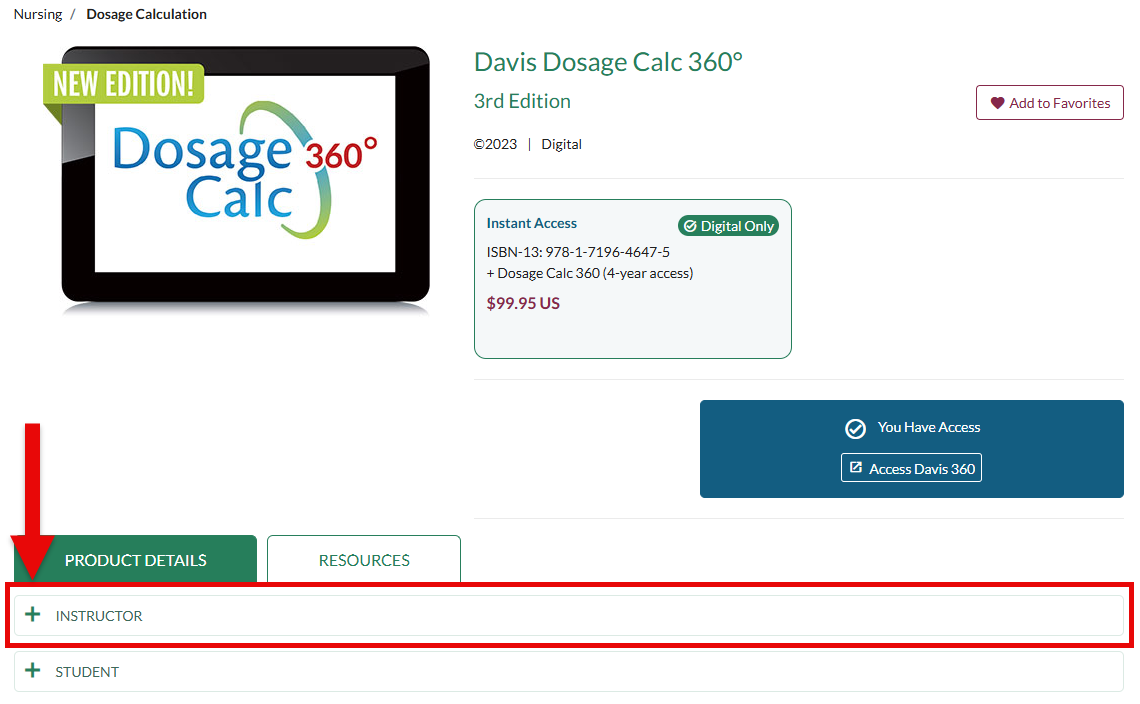This screenshot has height=704, width=1140.
Task: Click the $99.95 US price
Action: tap(523, 303)
